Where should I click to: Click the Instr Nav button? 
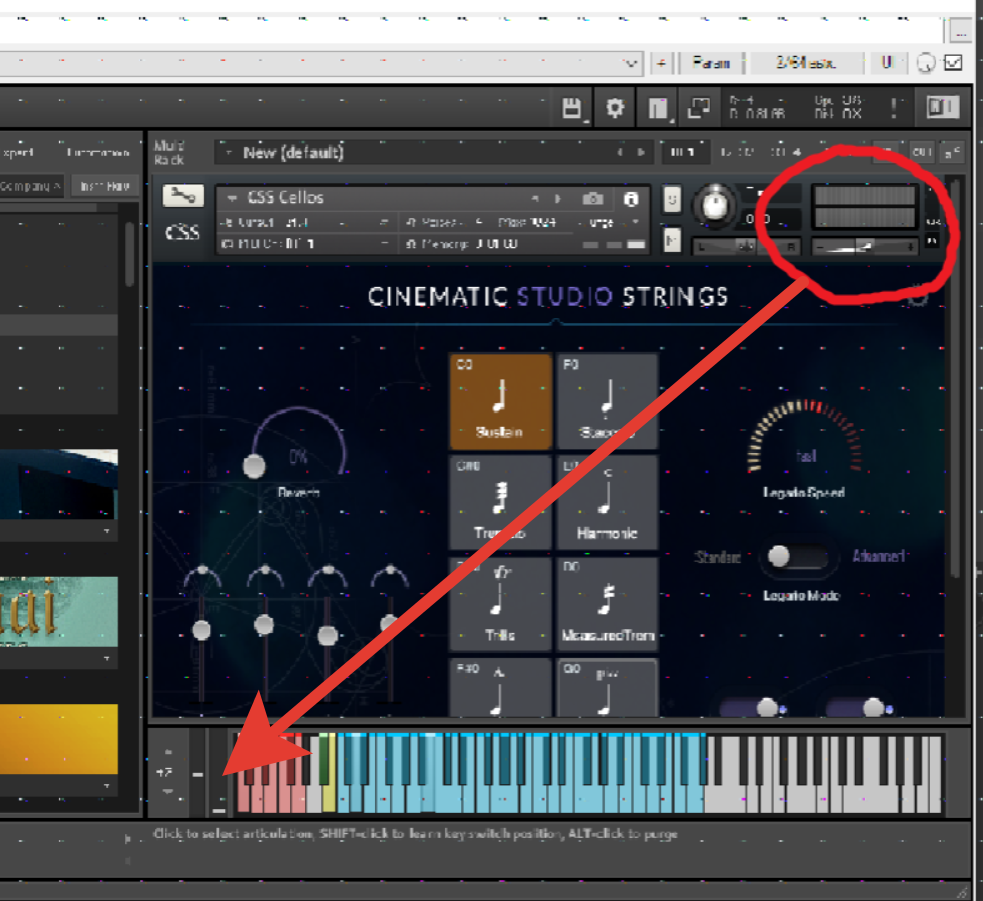pyautogui.click(x=105, y=186)
